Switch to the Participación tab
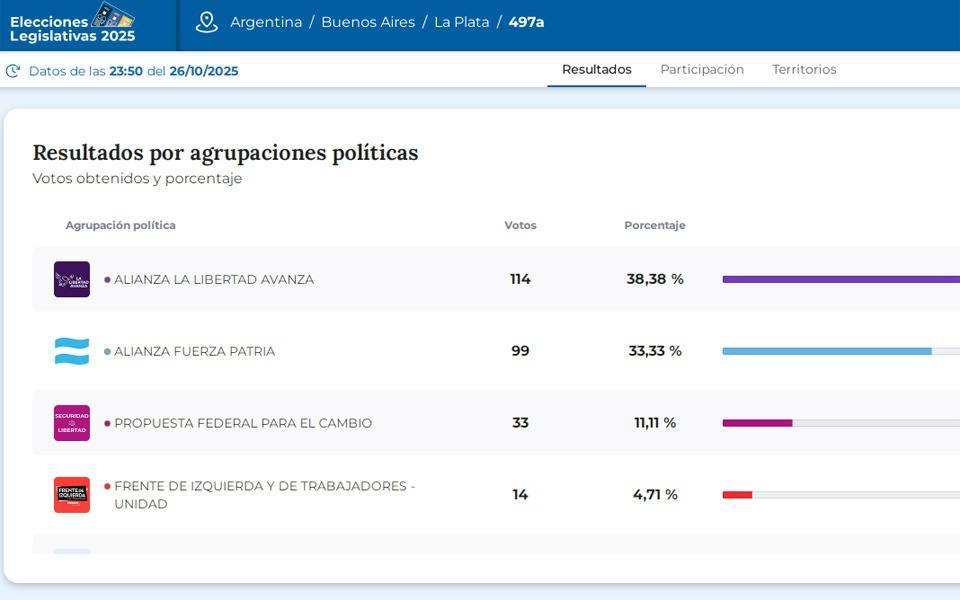The height and width of the screenshot is (600, 960). [702, 70]
